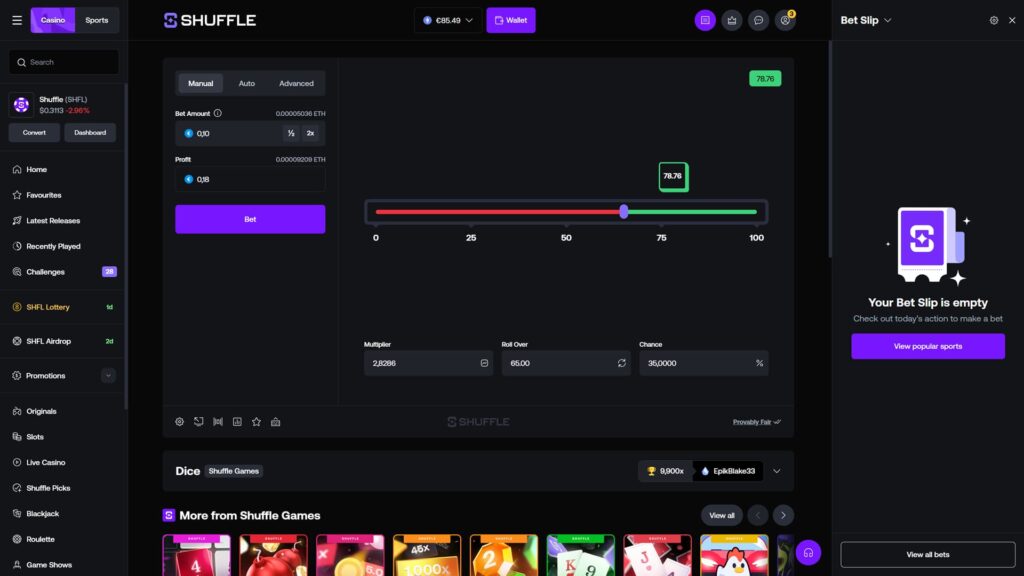
Task: Open the VIP crown icon in header
Action: click(732, 20)
